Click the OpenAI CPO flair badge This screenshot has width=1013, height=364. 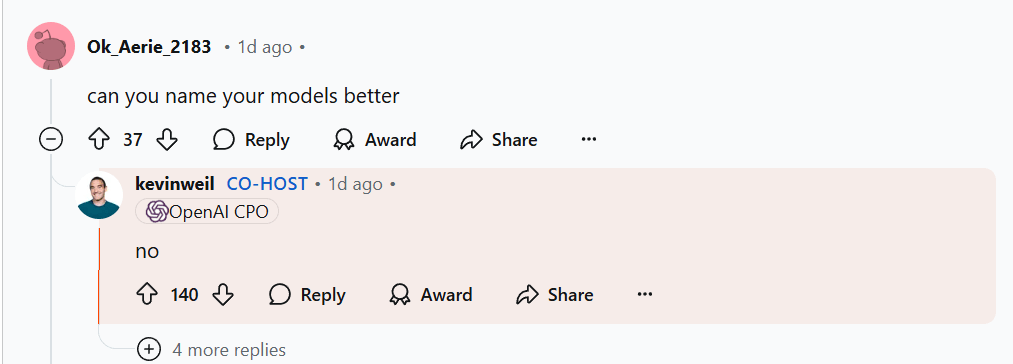[x=207, y=212]
